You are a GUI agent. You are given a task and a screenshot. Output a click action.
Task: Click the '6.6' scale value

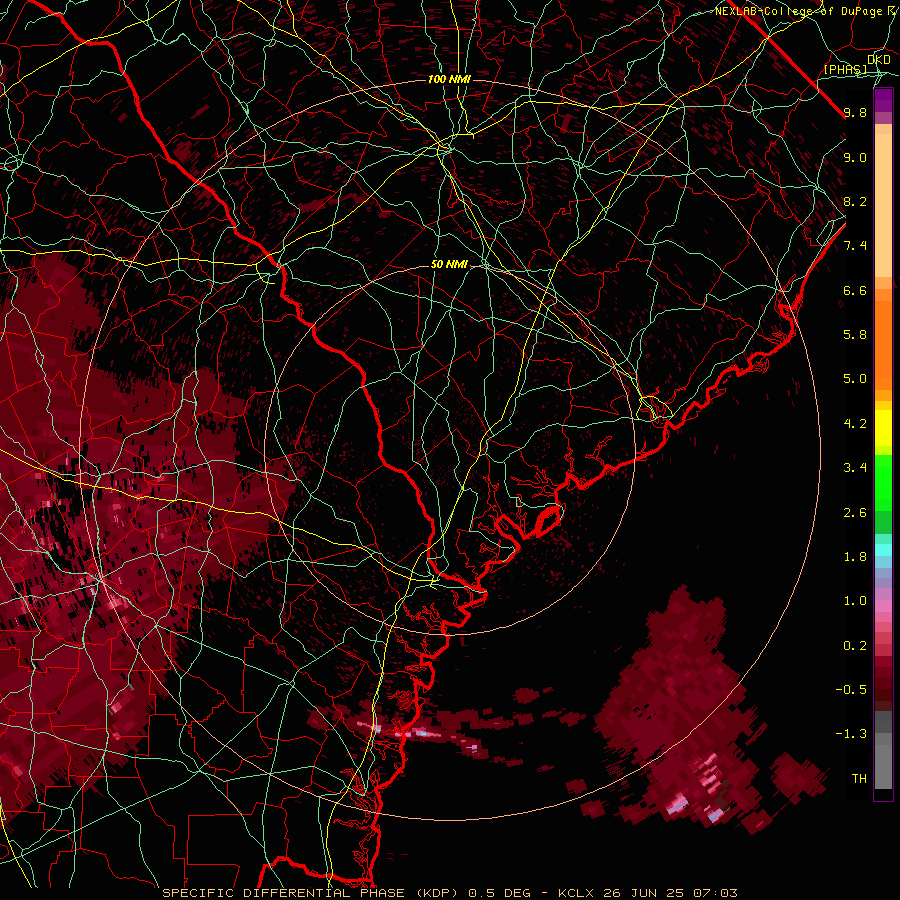pyautogui.click(x=855, y=291)
